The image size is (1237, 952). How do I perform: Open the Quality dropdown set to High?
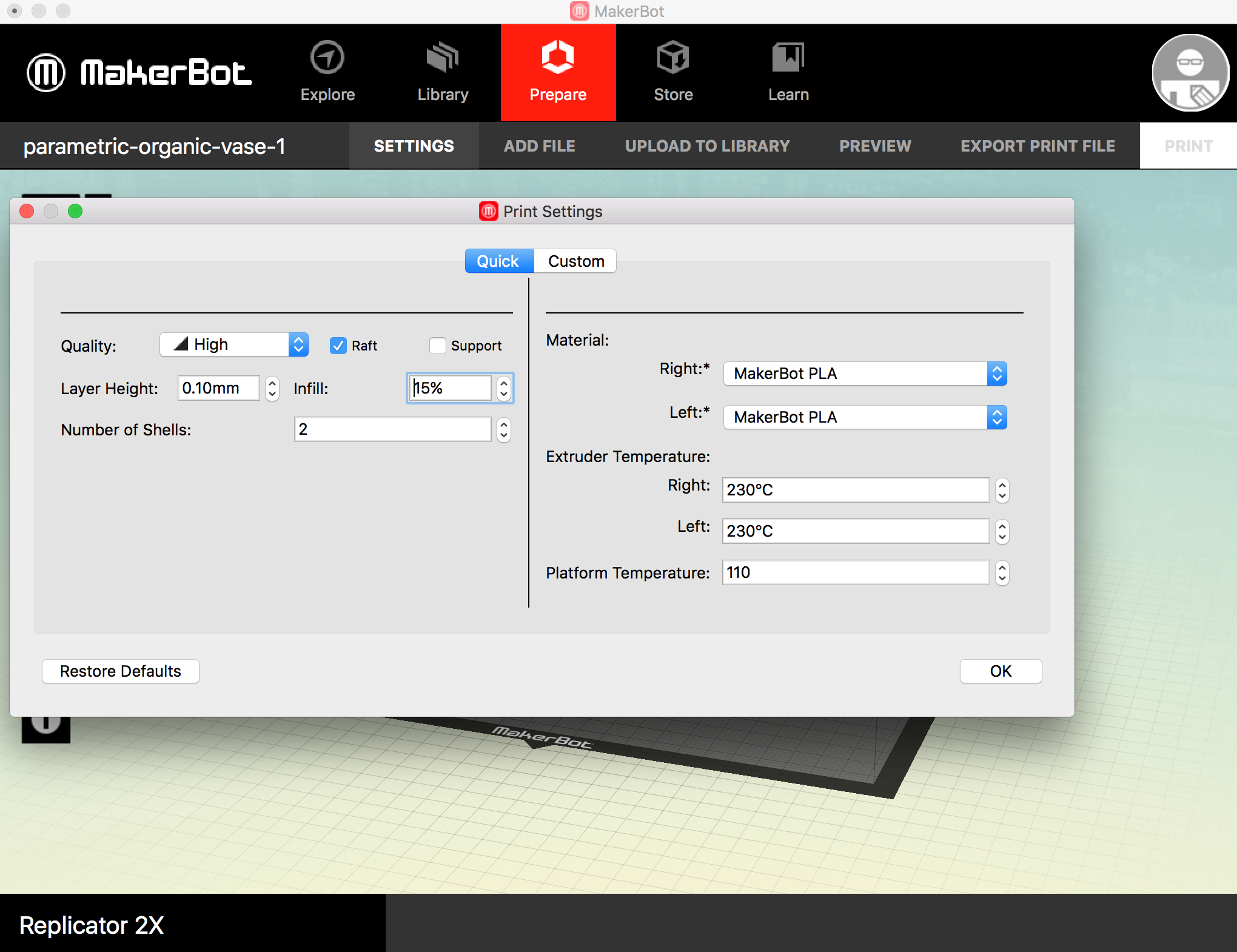pyautogui.click(x=234, y=344)
